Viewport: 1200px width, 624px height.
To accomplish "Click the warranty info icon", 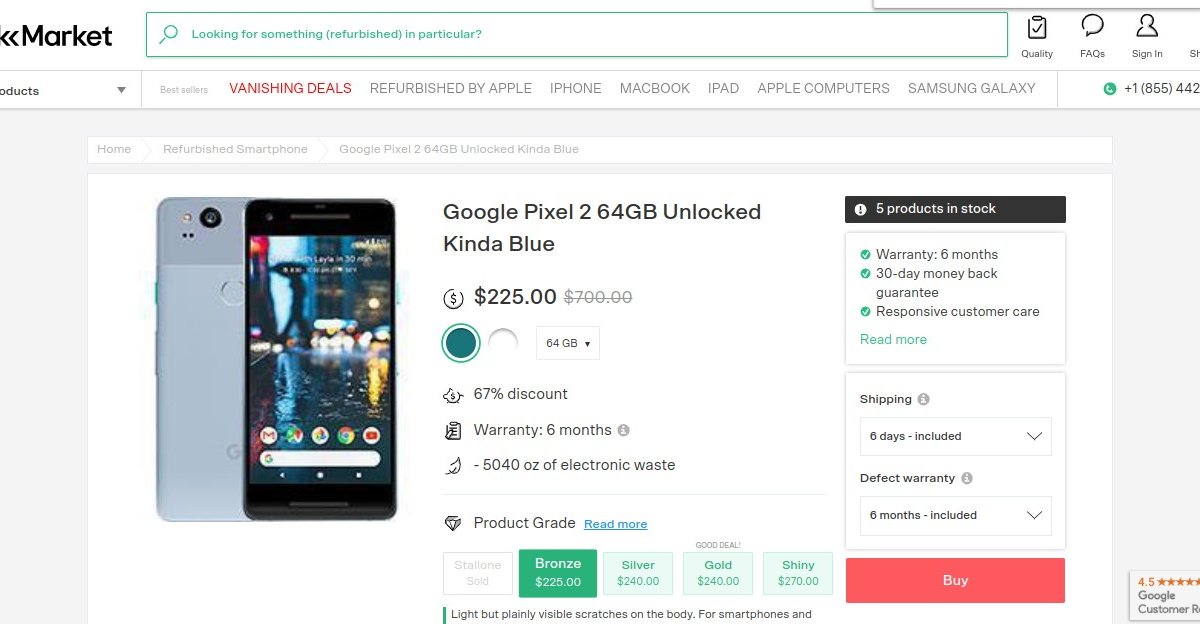I will tap(624, 430).
